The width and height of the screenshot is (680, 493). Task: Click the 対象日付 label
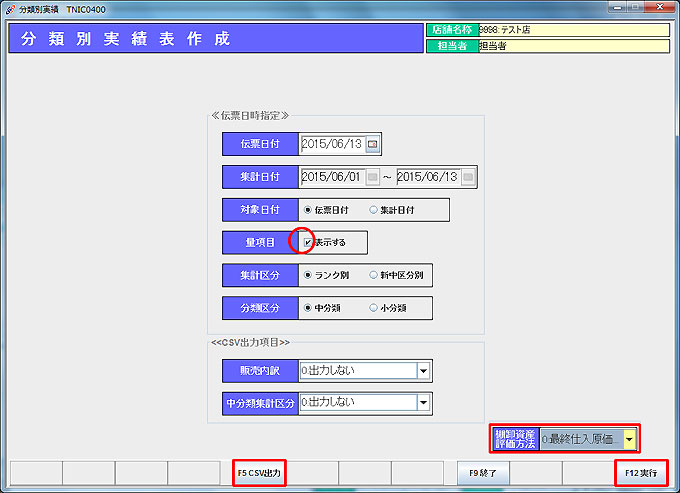(260, 210)
